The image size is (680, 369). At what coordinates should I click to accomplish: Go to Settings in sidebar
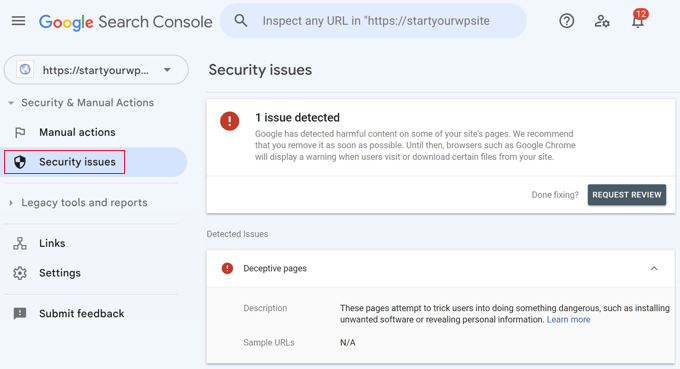point(60,273)
